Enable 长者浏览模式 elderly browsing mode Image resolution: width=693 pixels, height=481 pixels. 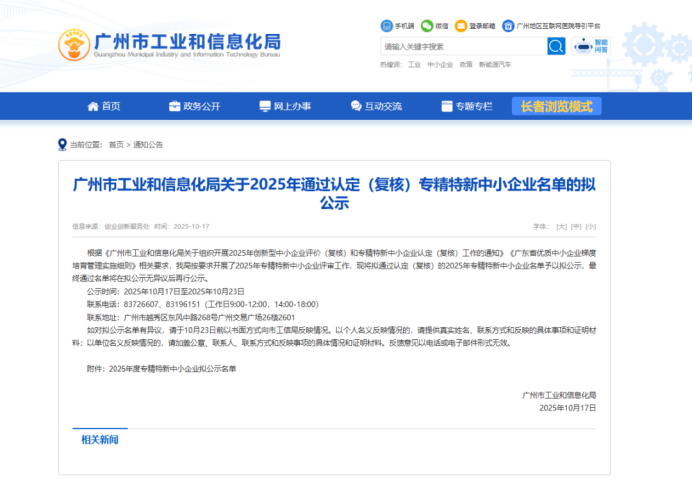point(556,106)
